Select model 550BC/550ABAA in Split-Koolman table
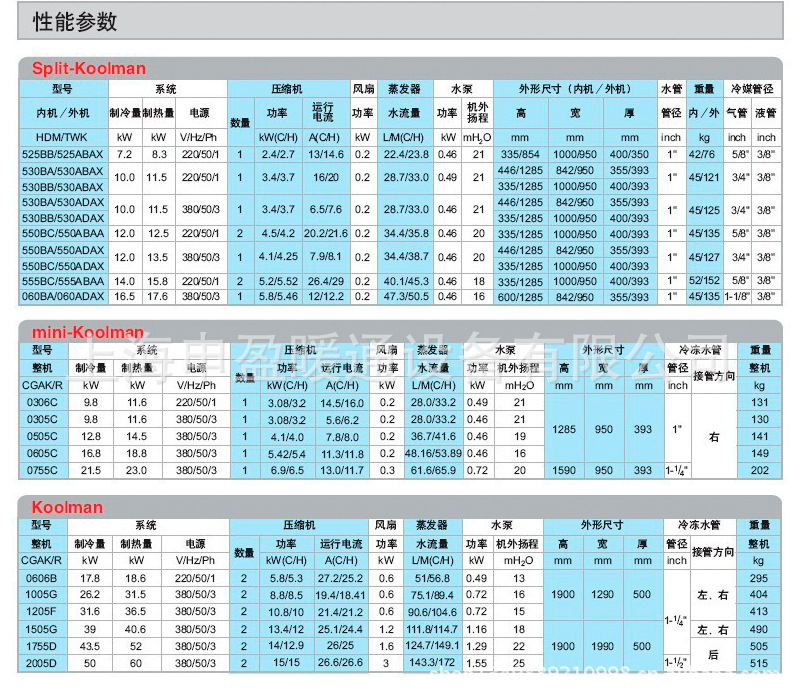 pyautogui.click(x=63, y=233)
